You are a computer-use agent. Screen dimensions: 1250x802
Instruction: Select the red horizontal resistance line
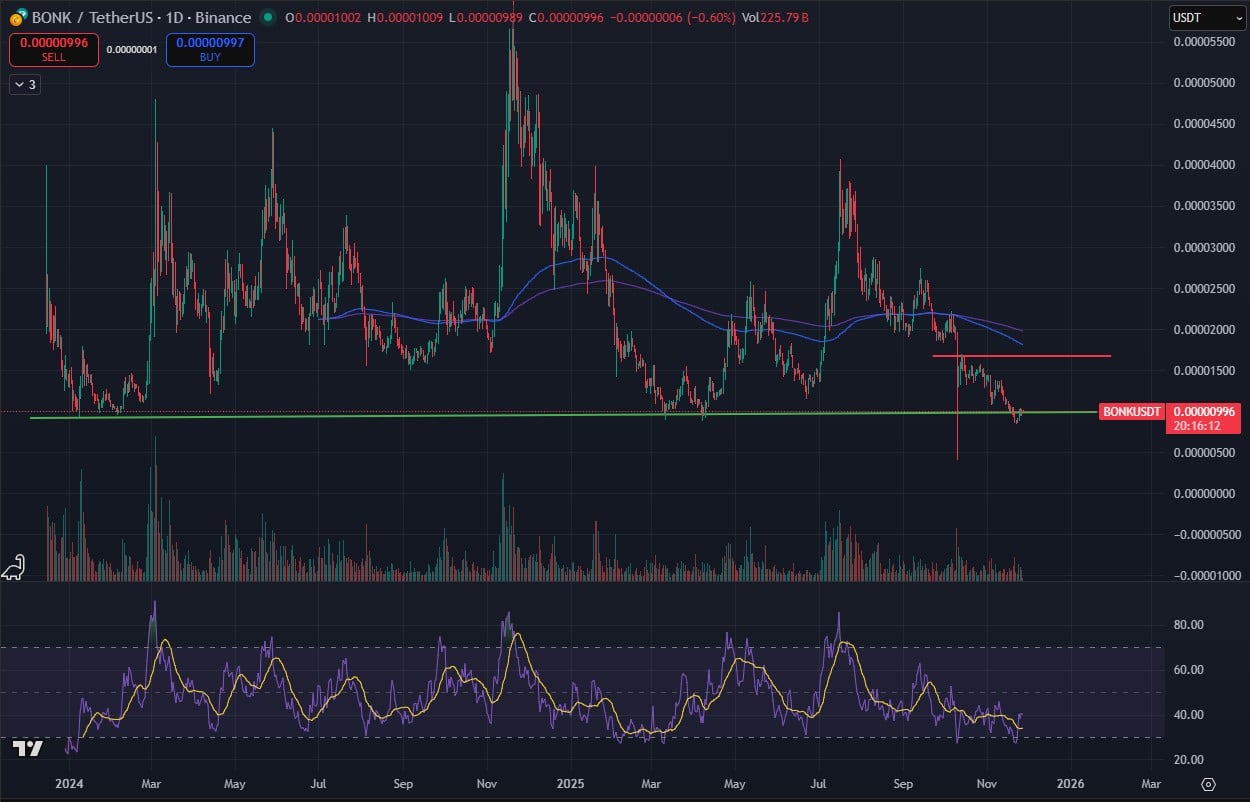click(x=1022, y=355)
